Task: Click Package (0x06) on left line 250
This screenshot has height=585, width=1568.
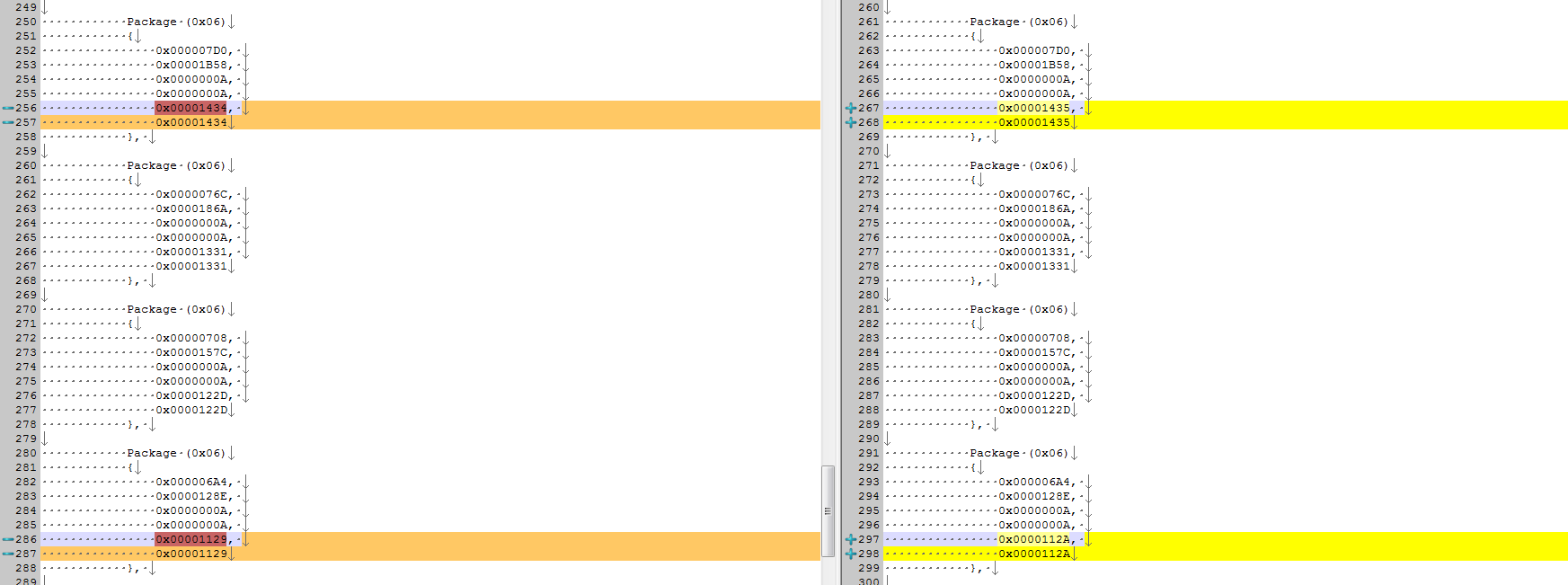Action: click(176, 22)
